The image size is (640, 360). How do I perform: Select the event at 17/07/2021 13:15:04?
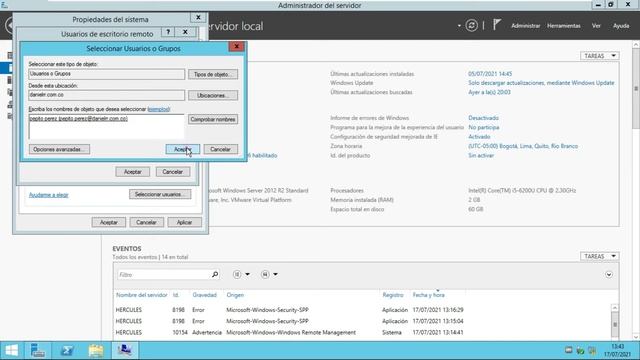point(363,321)
